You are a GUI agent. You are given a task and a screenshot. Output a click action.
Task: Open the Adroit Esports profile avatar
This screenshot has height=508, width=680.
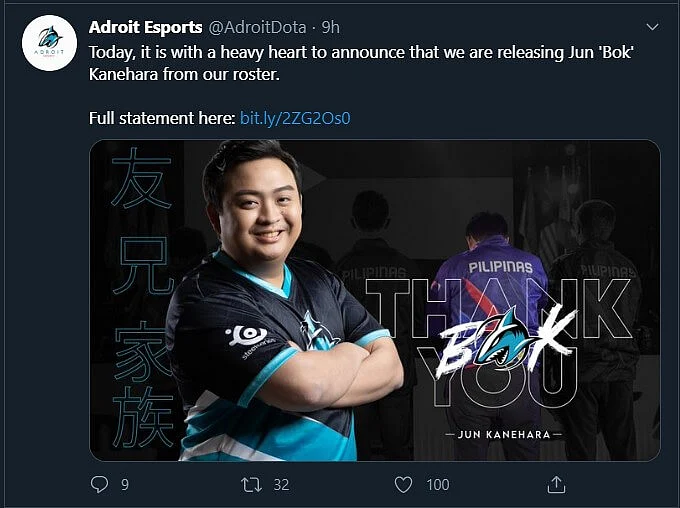[49, 43]
